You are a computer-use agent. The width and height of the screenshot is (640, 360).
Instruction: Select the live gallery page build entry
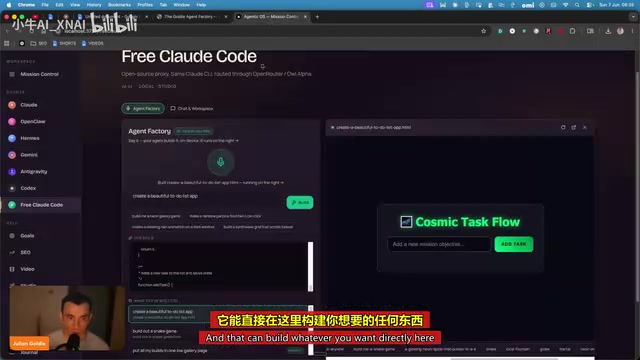click(218, 351)
